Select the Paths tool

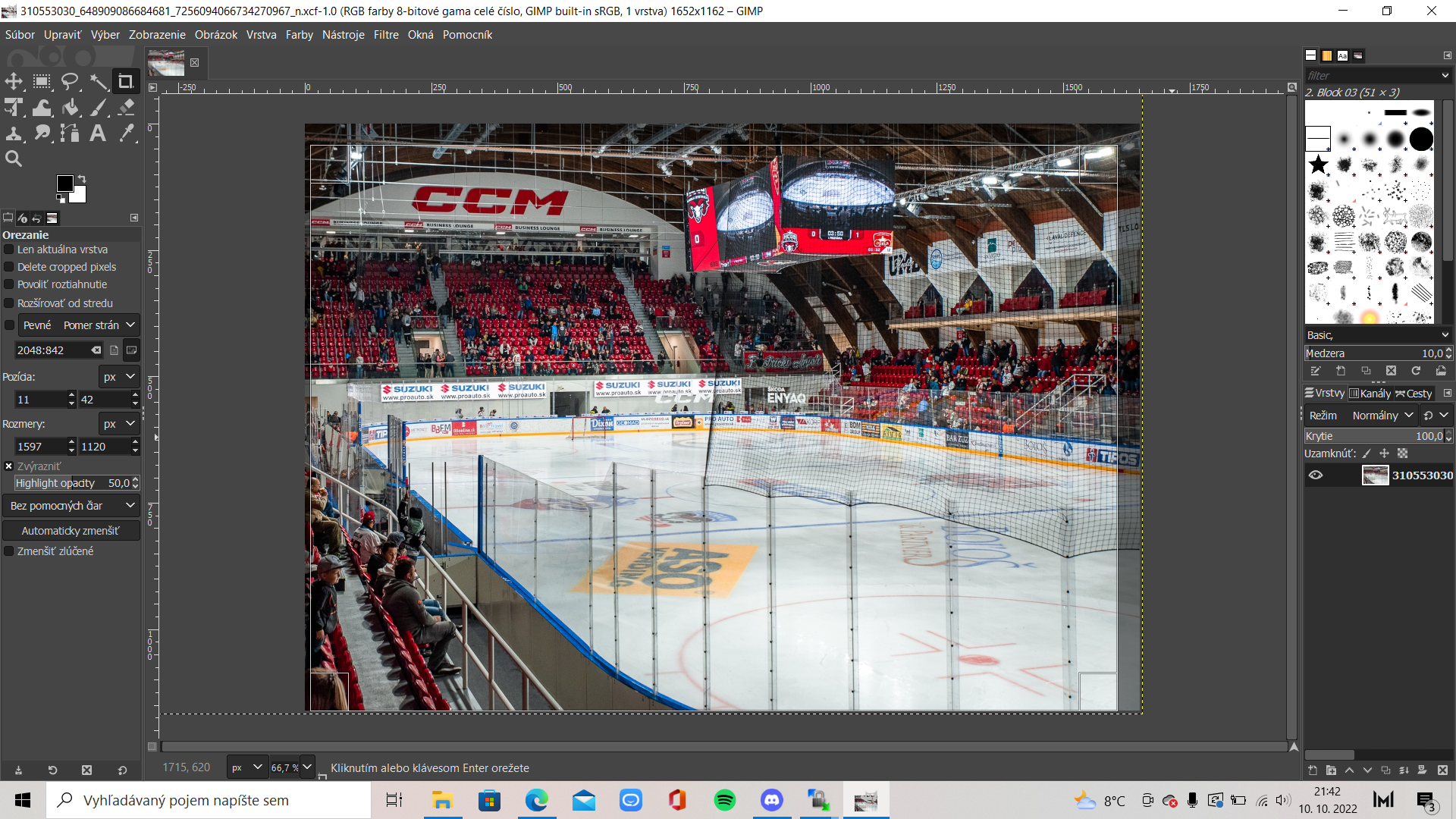pyautogui.click(x=70, y=133)
